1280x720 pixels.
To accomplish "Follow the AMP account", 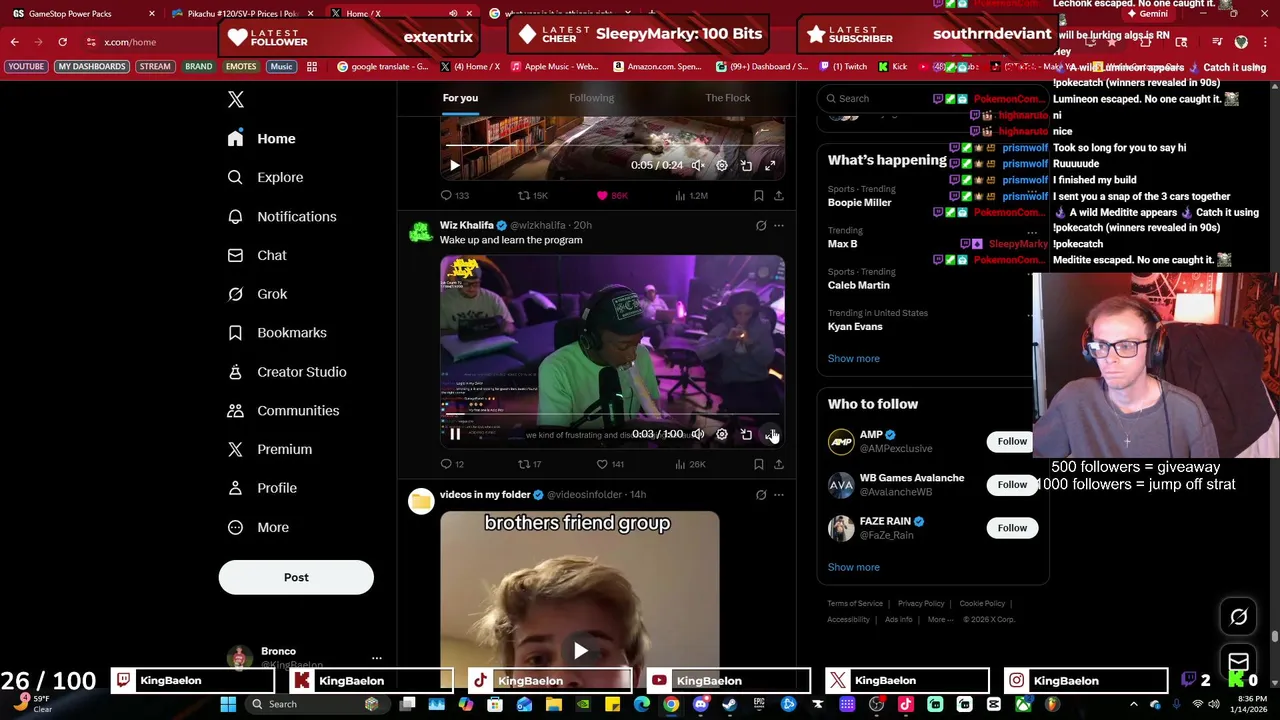I will tap(1012, 441).
